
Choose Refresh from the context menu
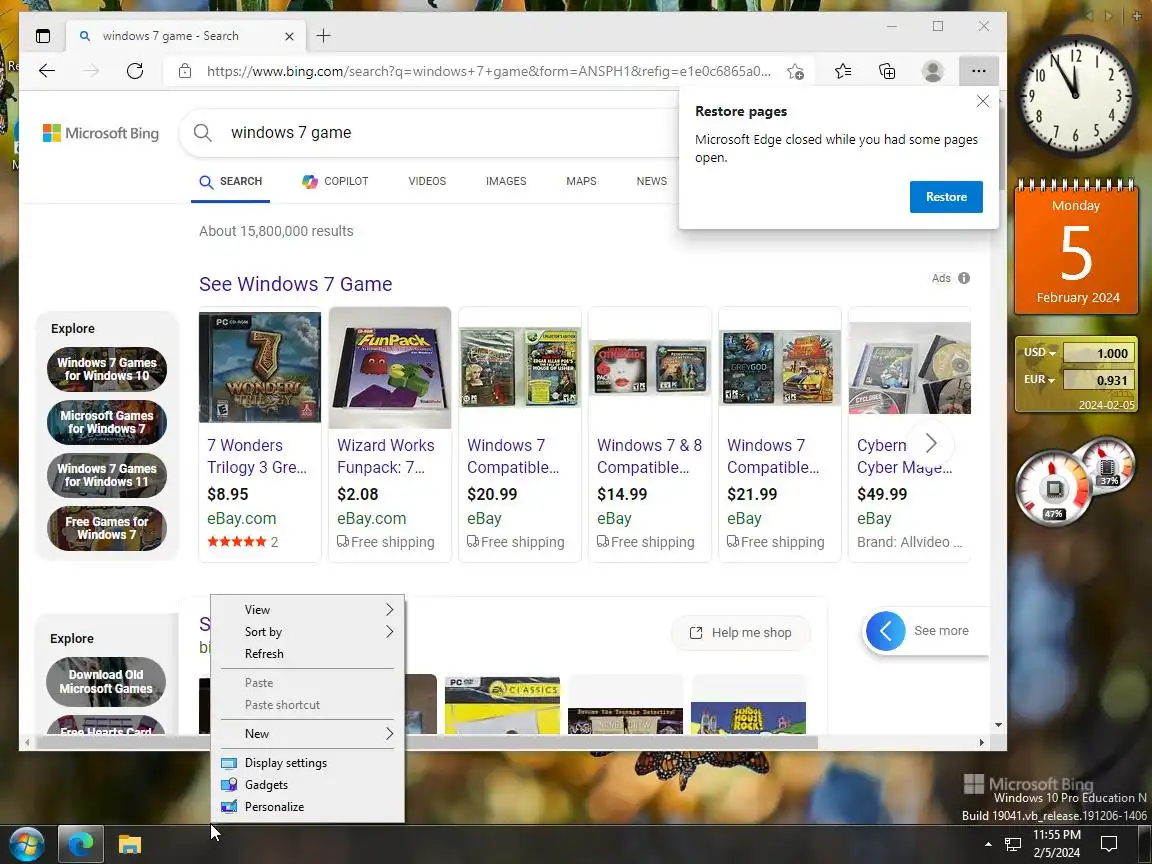[x=307, y=654]
